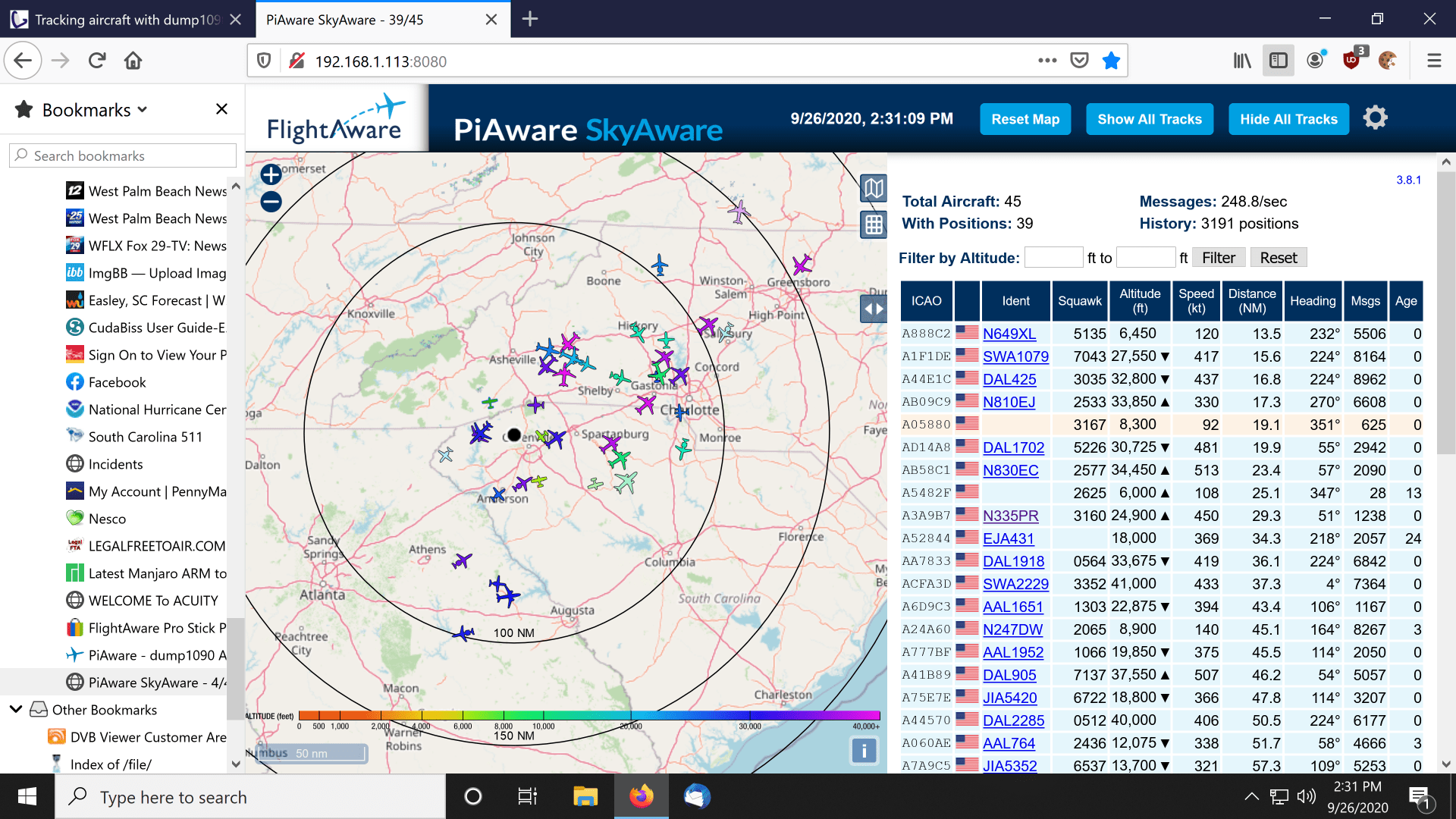Click the minimum altitude filter field
1456x819 pixels.
pyautogui.click(x=1053, y=258)
